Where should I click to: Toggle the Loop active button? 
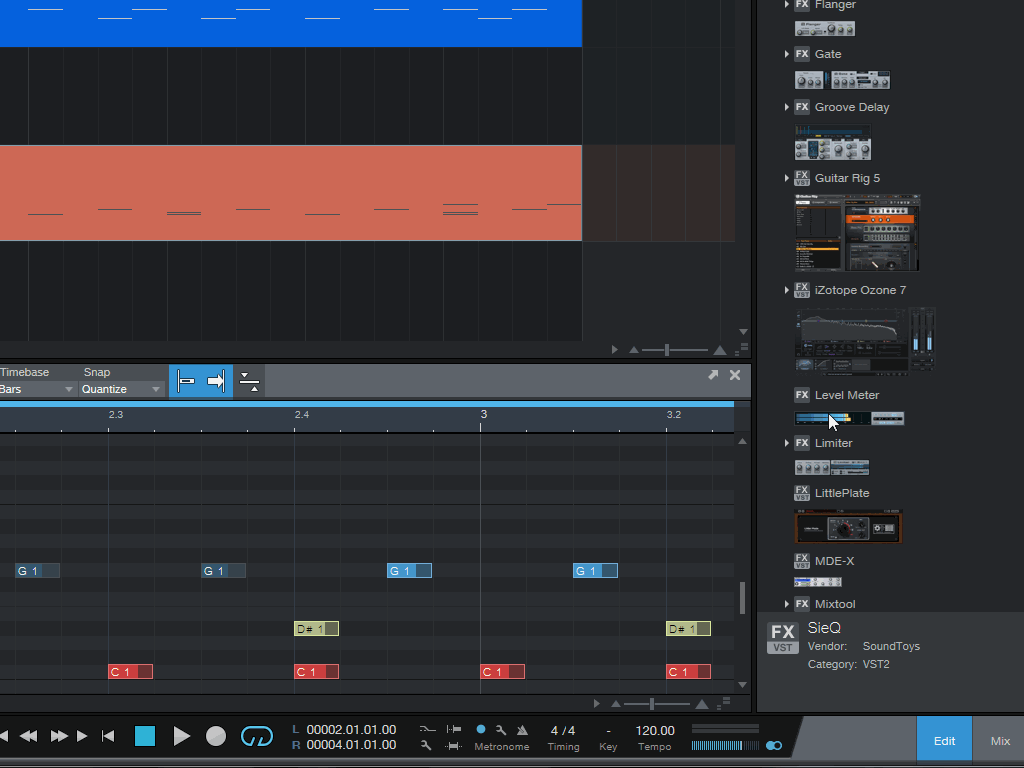(x=257, y=736)
